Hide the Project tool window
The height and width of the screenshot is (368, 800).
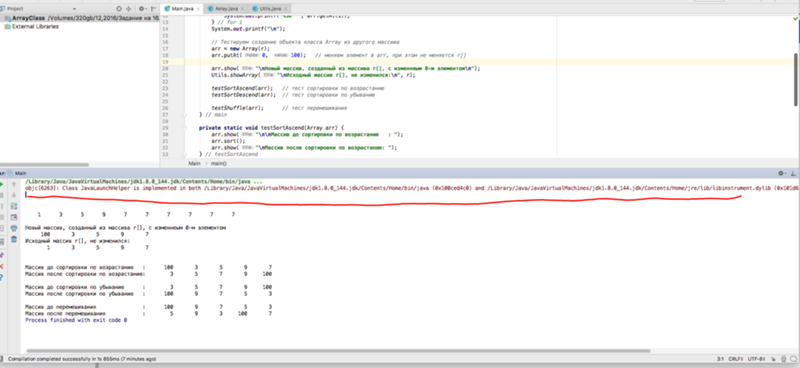[153, 9]
